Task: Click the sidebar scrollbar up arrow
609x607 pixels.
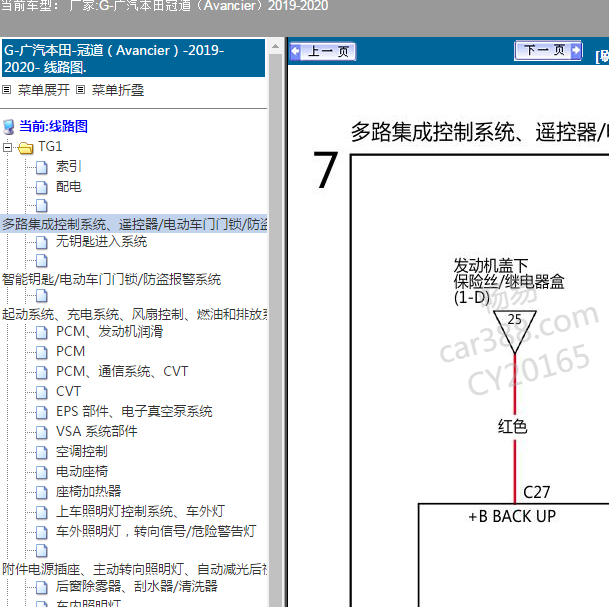Action: point(275,46)
